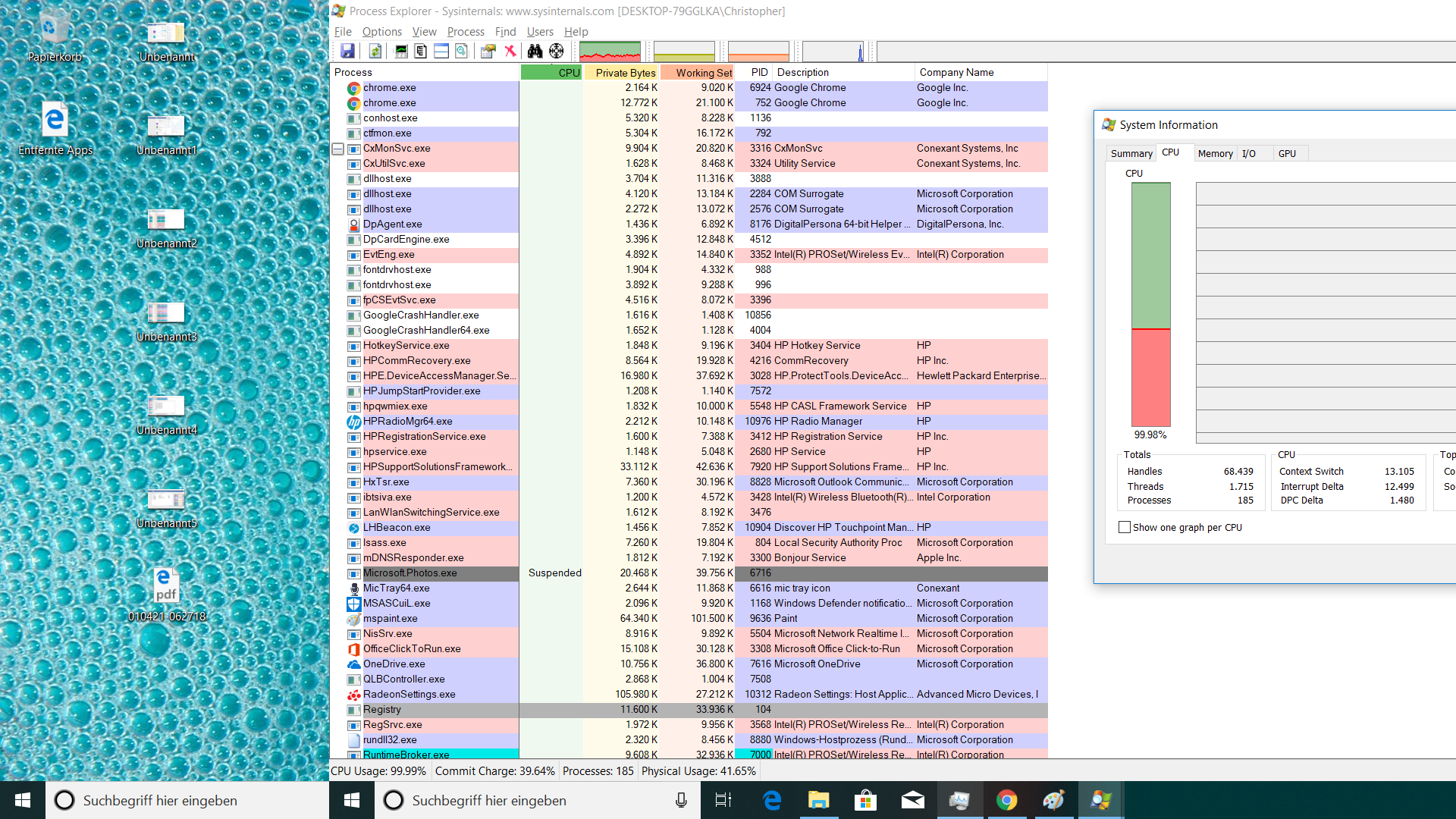
Task: Open Google Chrome from the taskbar
Action: [1006, 800]
